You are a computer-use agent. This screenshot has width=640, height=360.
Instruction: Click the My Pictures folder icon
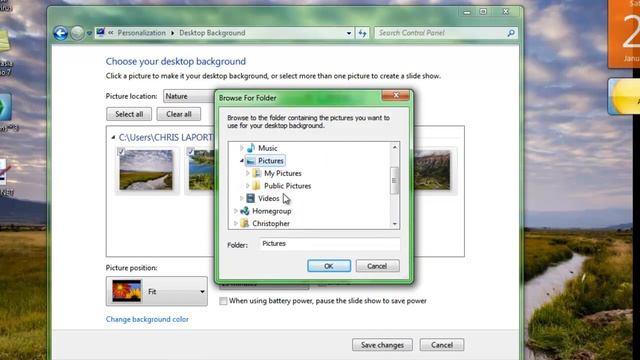(256, 173)
